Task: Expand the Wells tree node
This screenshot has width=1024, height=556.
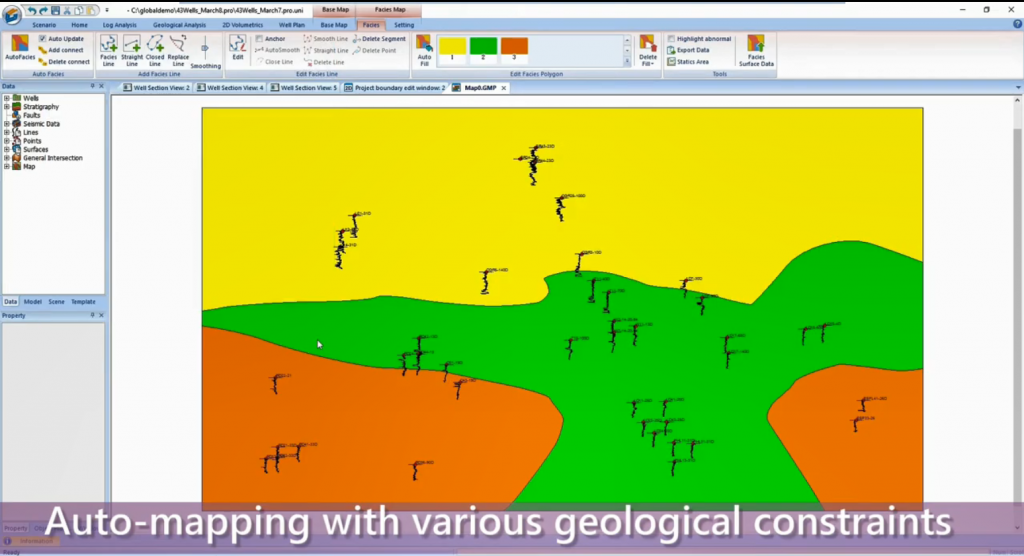Action: click(7, 98)
